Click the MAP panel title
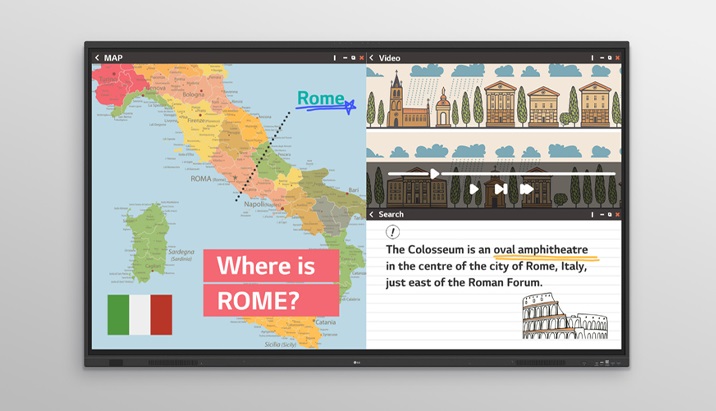This screenshot has height=411, width=716. coord(113,58)
